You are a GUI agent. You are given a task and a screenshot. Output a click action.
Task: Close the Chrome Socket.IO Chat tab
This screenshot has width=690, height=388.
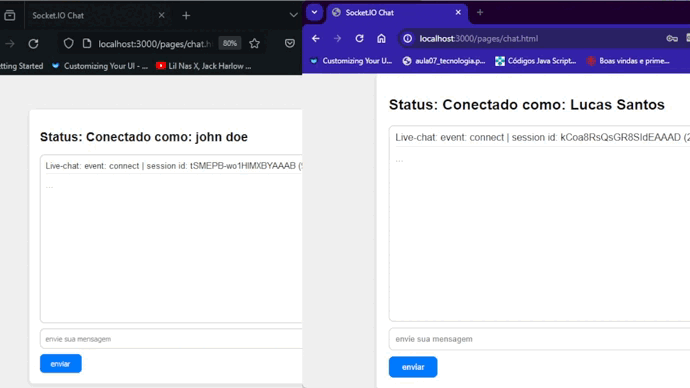click(x=458, y=12)
